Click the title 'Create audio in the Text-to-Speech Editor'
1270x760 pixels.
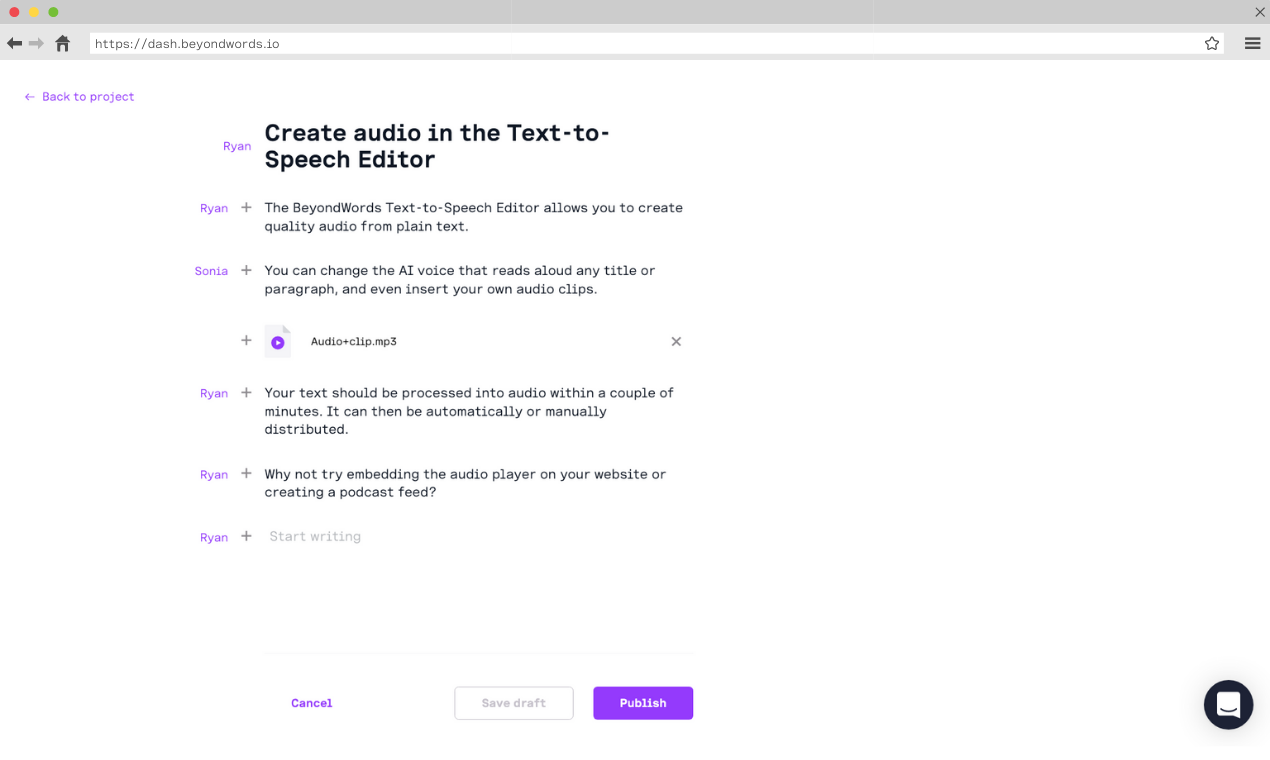tap(437, 146)
